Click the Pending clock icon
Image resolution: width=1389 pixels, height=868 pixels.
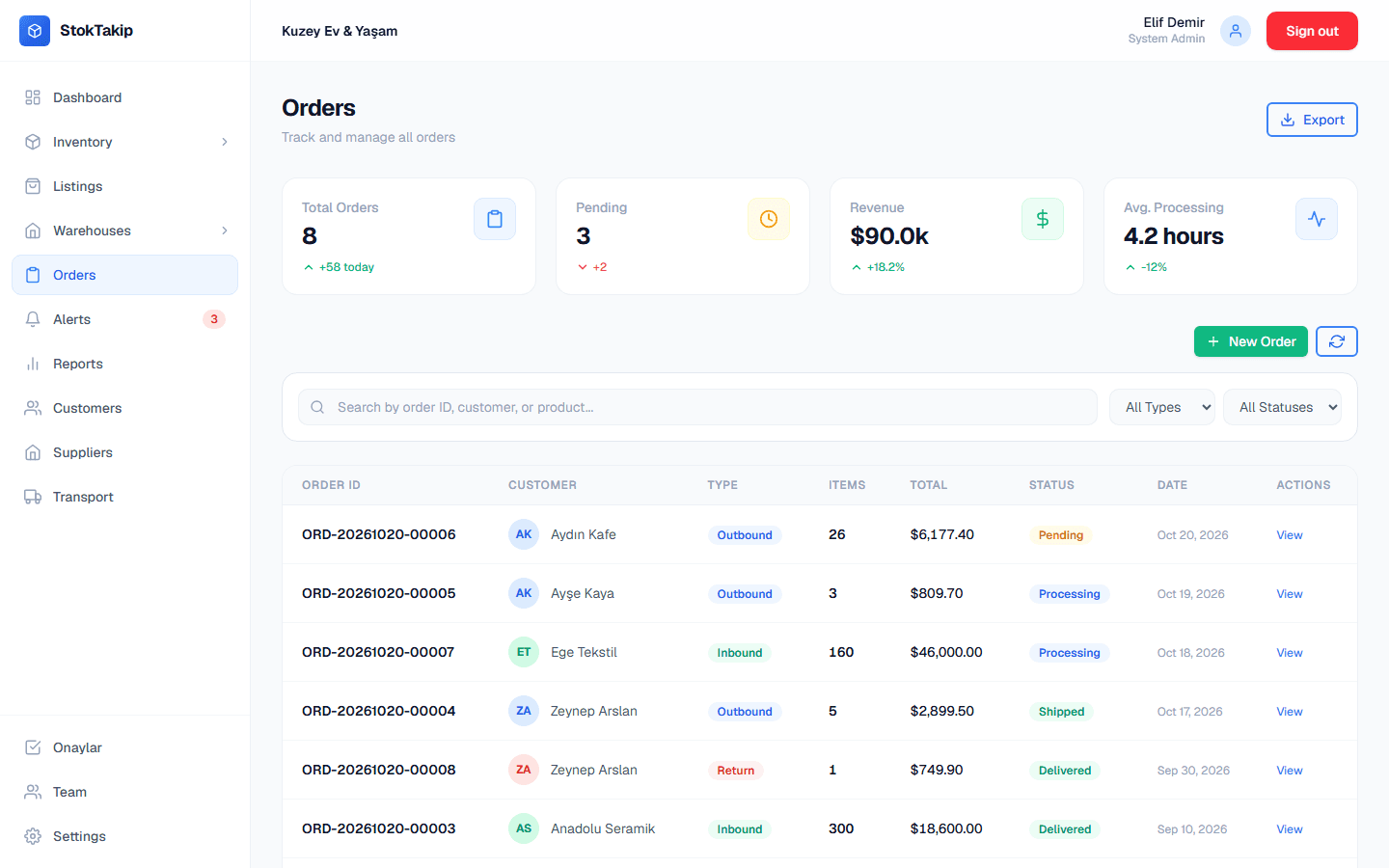(769, 219)
